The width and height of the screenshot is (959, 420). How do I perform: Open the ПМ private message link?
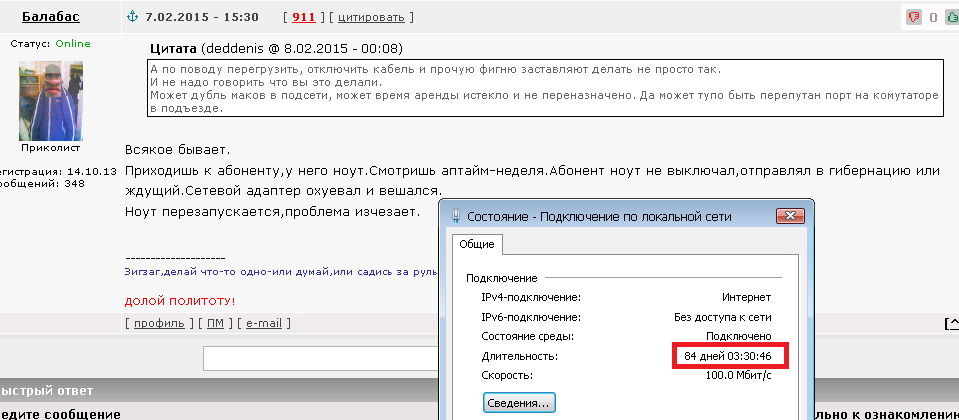215,323
